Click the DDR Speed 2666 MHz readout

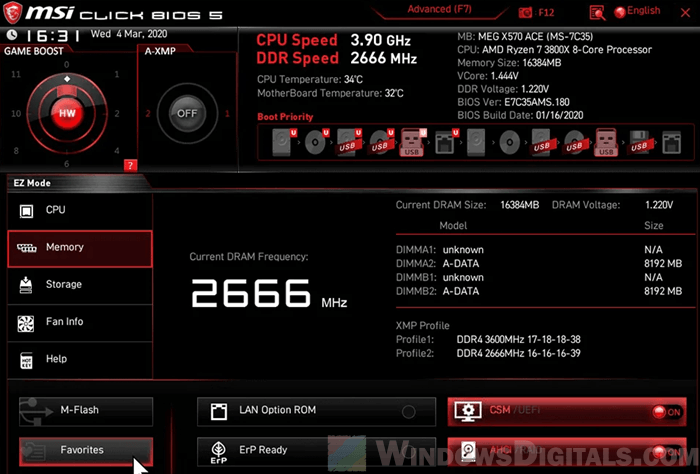point(337,58)
